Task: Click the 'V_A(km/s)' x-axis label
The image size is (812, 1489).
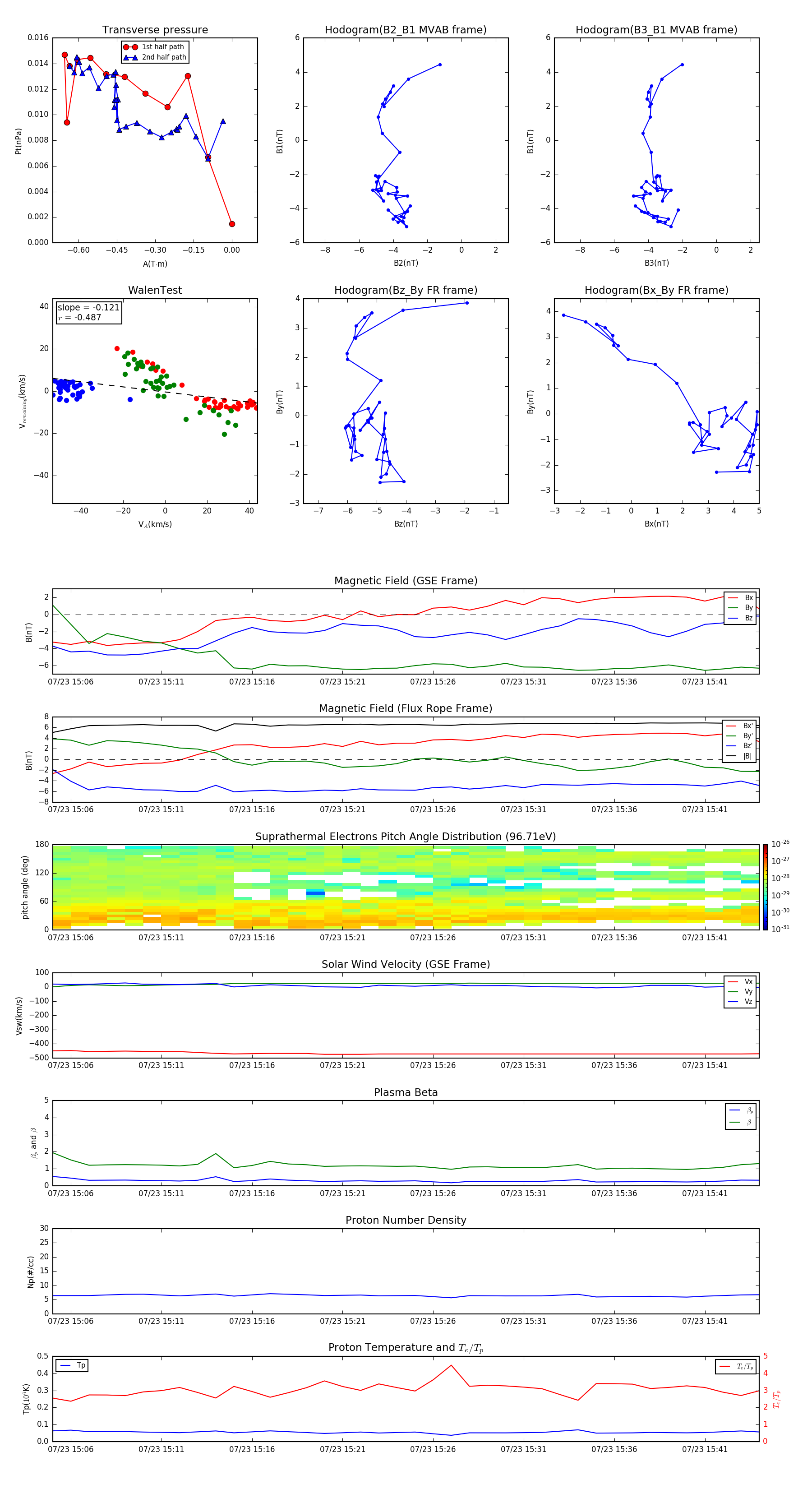Action: click(x=155, y=524)
